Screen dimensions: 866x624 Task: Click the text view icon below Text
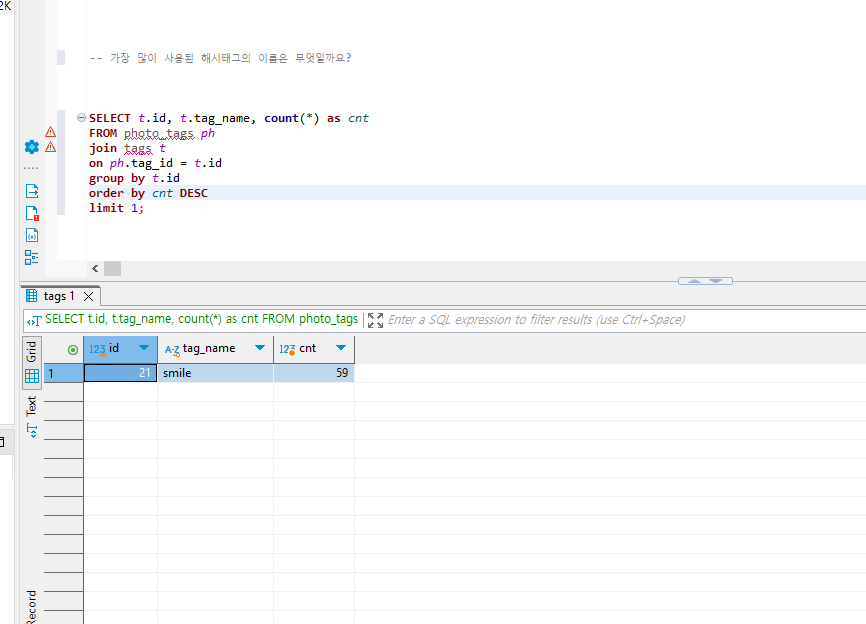(31, 430)
